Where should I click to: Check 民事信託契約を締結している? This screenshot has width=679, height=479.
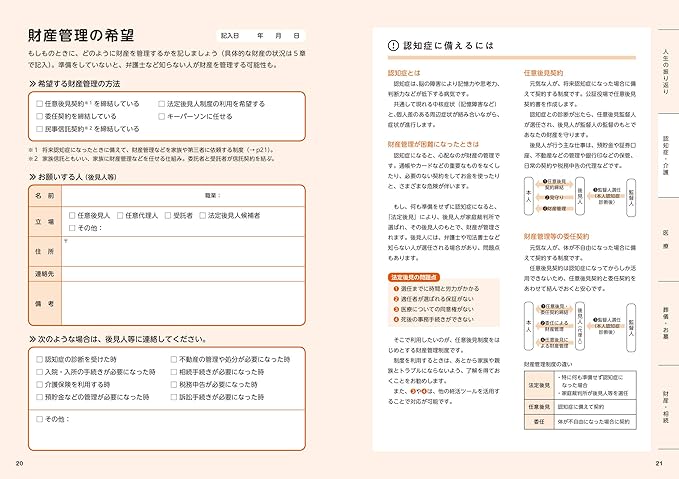click(x=39, y=129)
